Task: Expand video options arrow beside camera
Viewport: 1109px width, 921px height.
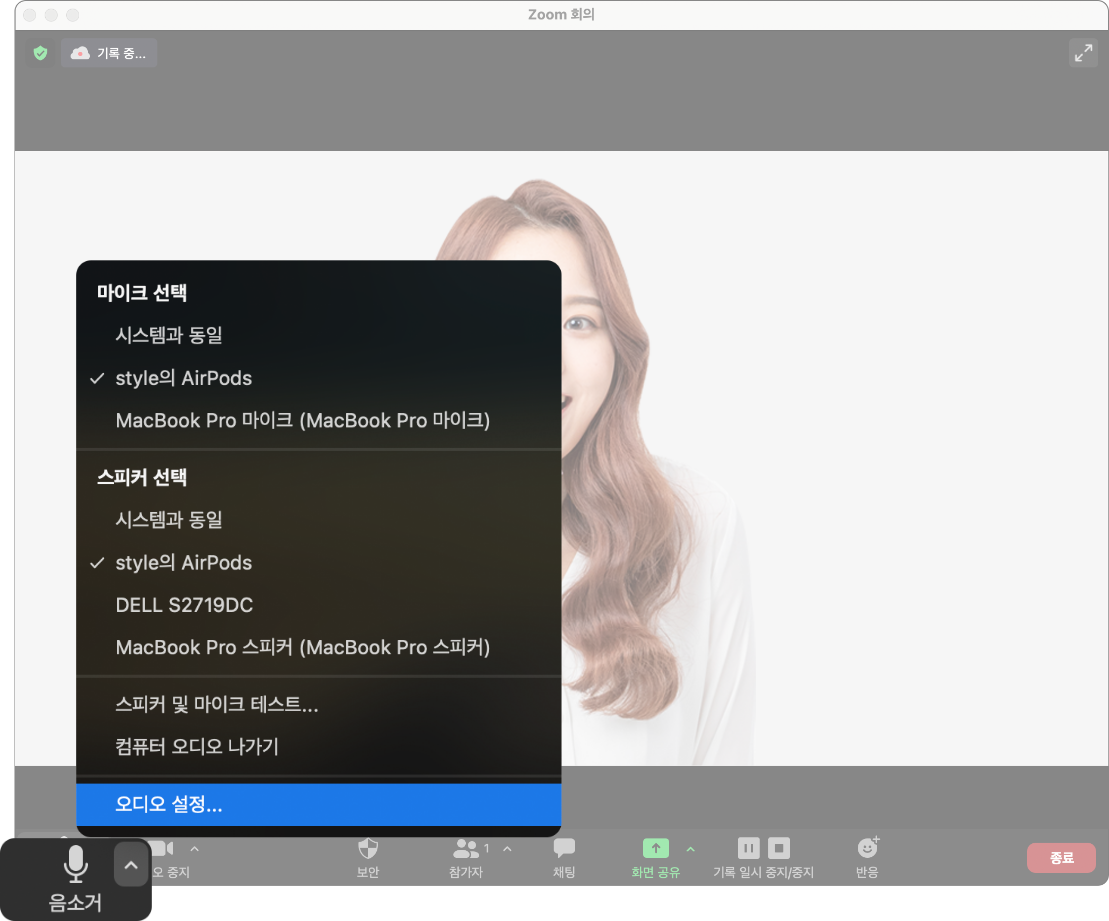Action: click(194, 849)
